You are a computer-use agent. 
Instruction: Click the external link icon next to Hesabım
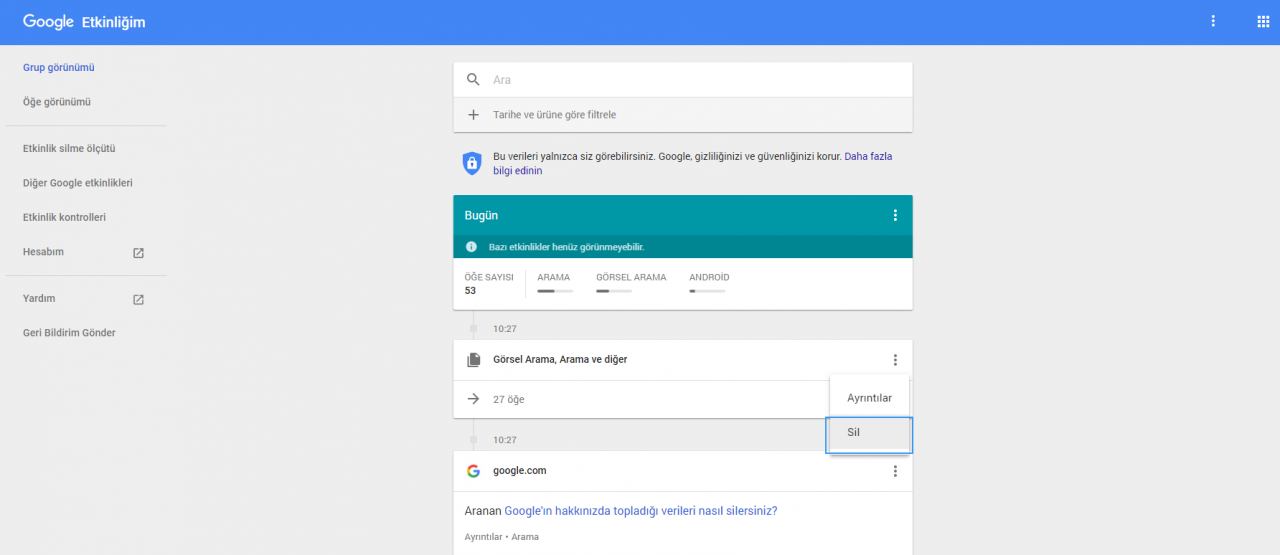(x=138, y=253)
